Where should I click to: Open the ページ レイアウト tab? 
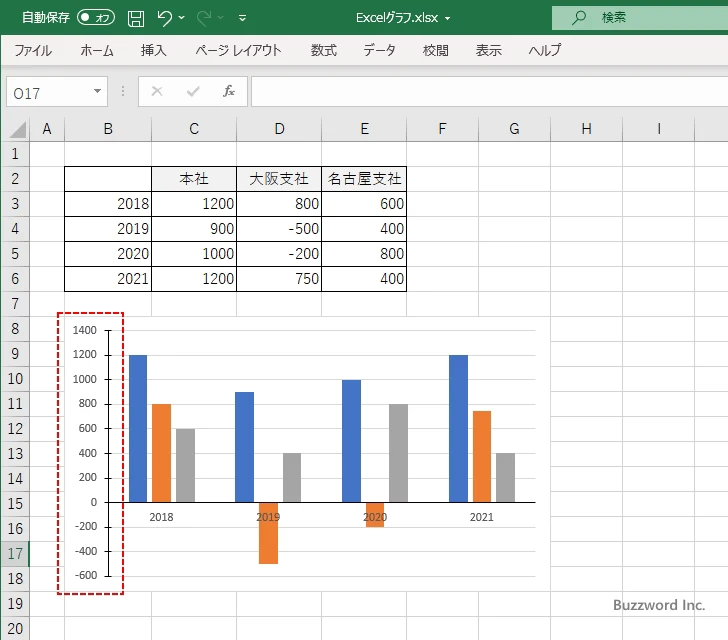[x=238, y=50]
